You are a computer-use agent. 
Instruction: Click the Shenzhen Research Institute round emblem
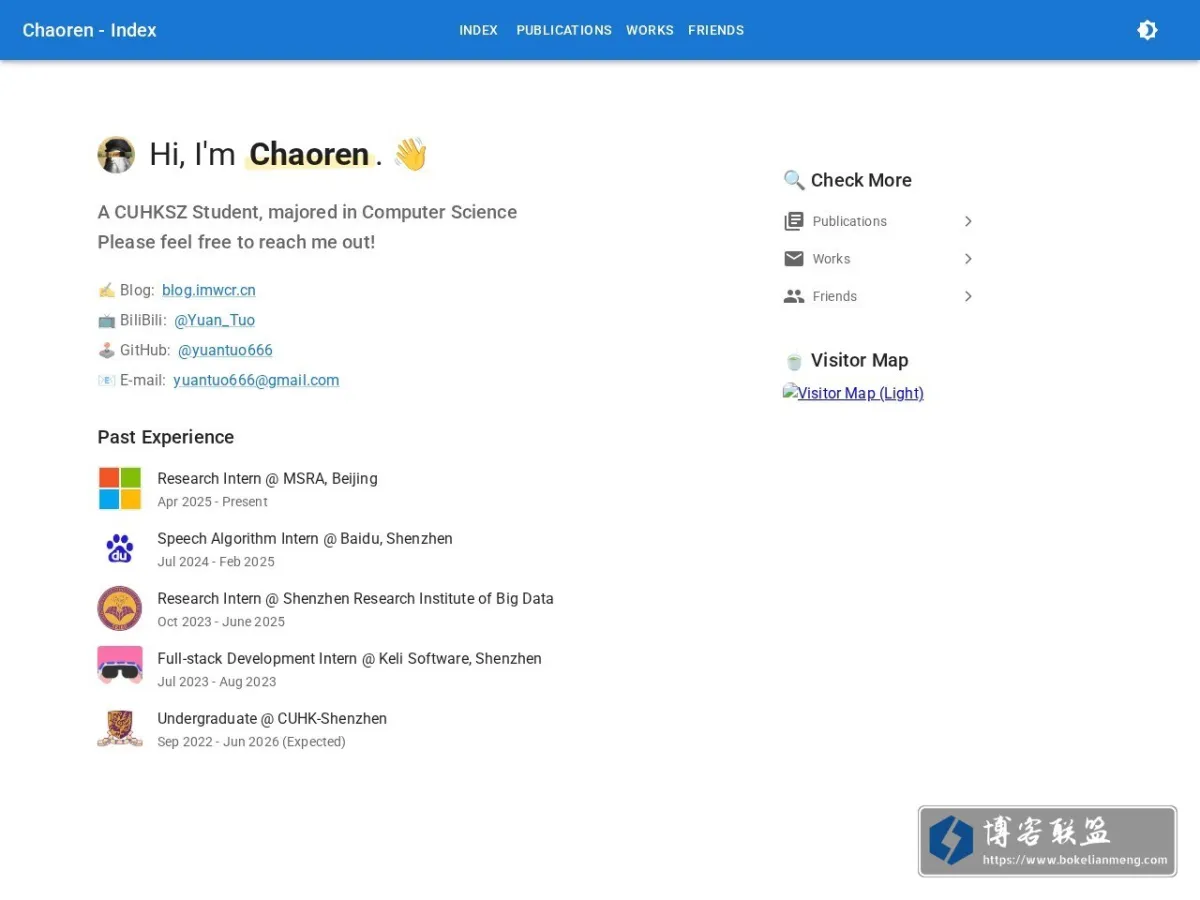pos(120,608)
